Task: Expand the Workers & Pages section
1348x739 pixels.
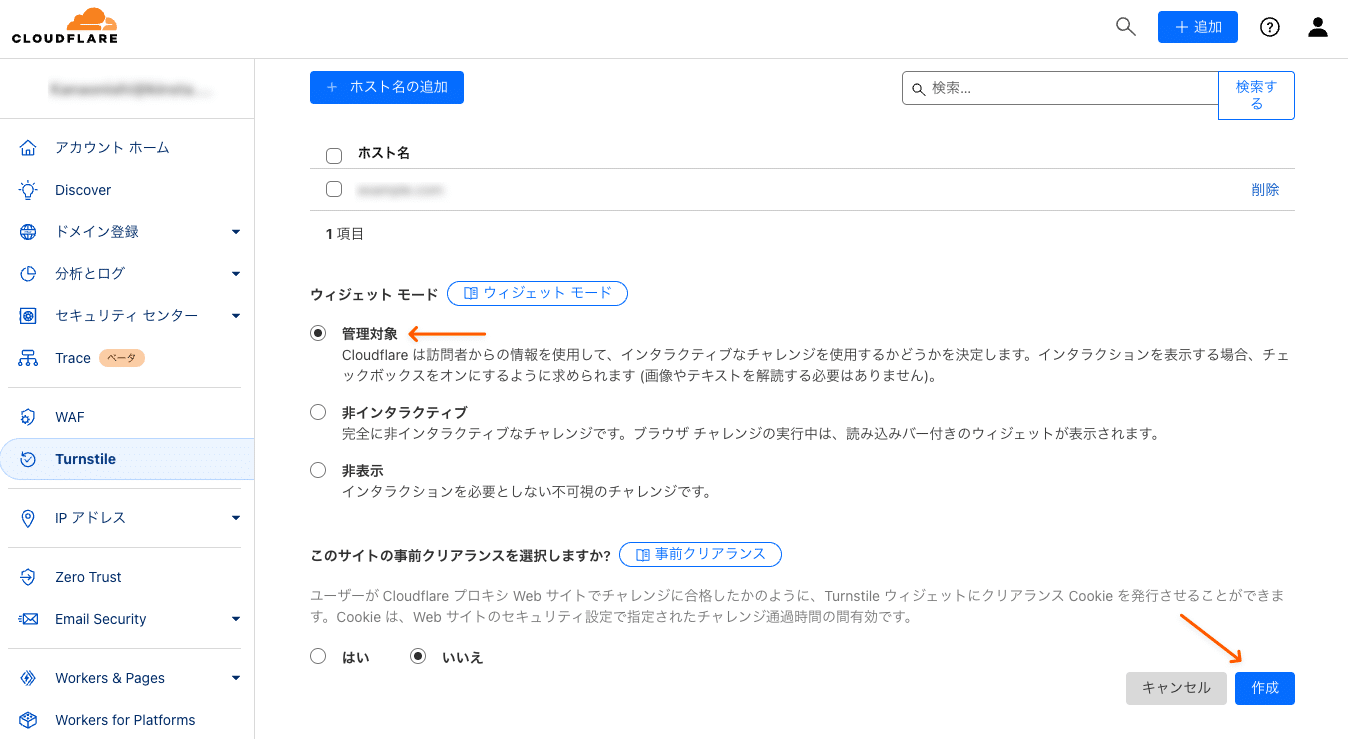Action: pyautogui.click(x=236, y=678)
